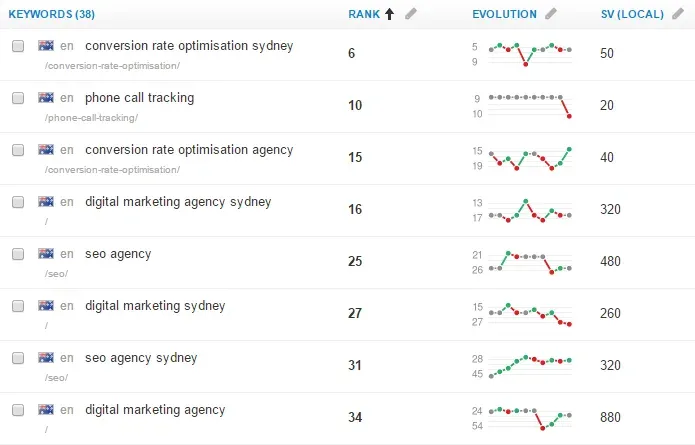Sort by the KEYWORDS (38) column header
This screenshot has width=695, height=445.
51,14
